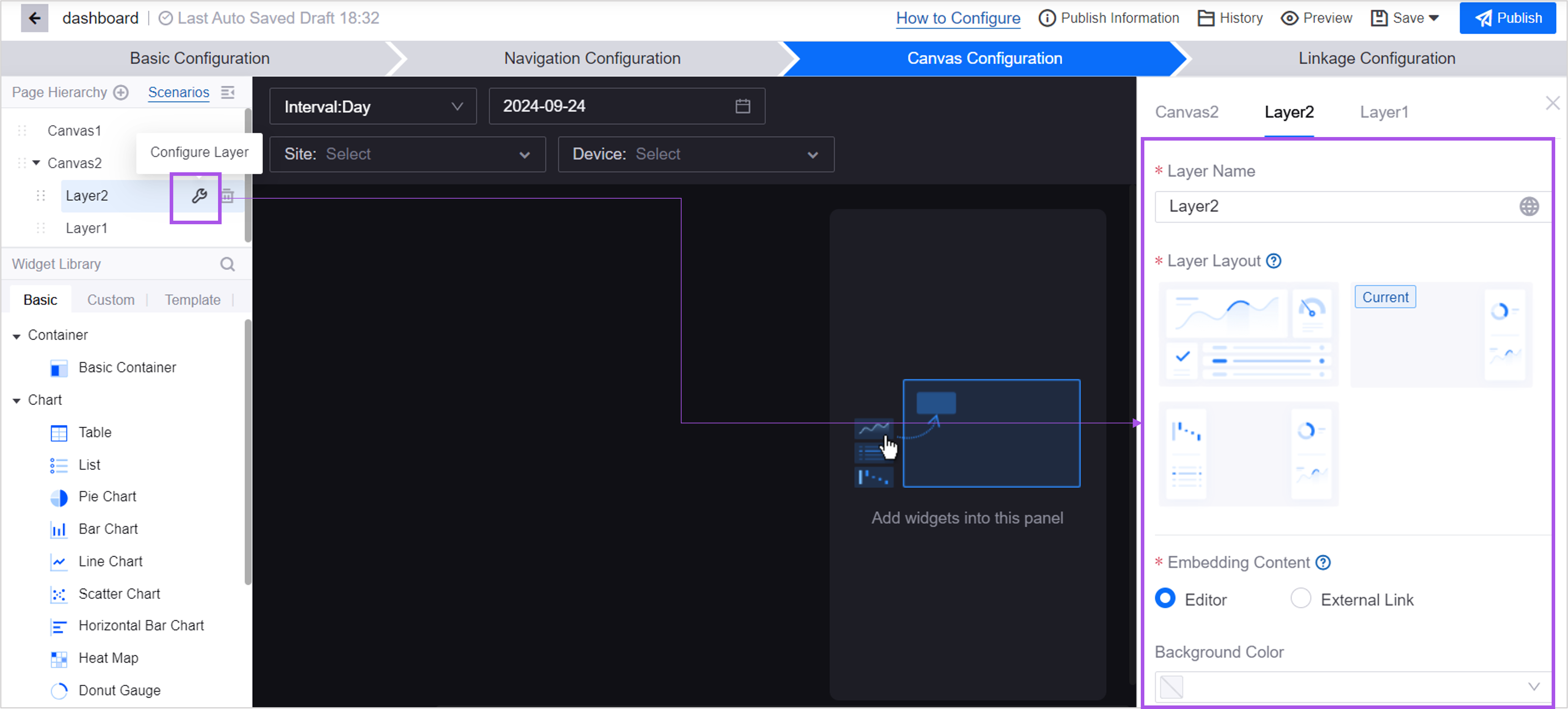The width and height of the screenshot is (1568, 709).
Task: Click the How to Configure link
Action: [x=957, y=18]
